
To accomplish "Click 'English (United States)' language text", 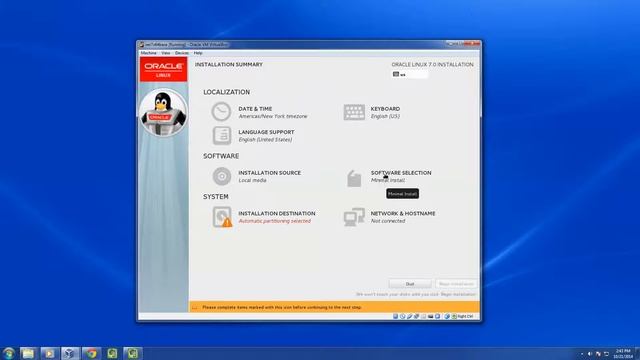I will (265, 140).
